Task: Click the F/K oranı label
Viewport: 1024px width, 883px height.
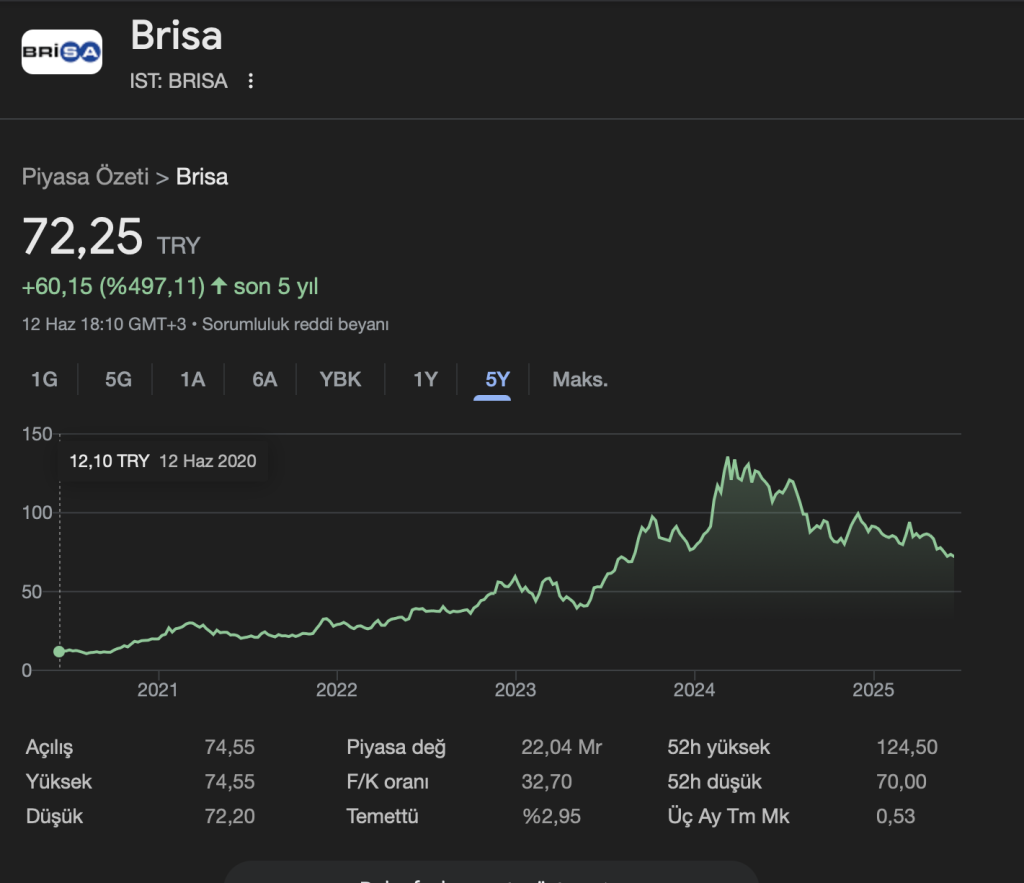Action: click(387, 782)
